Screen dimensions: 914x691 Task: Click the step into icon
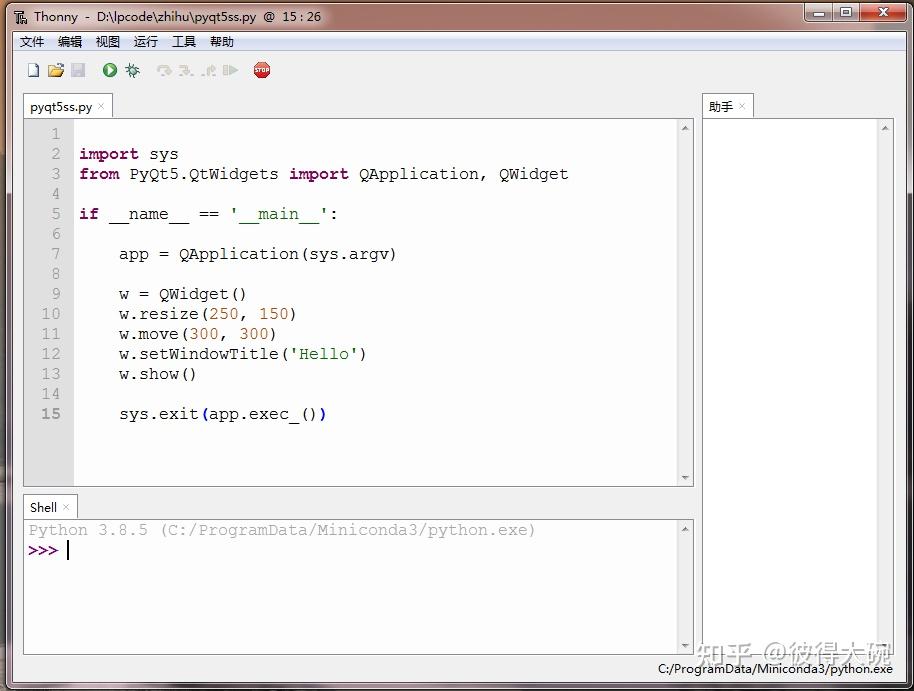click(185, 70)
